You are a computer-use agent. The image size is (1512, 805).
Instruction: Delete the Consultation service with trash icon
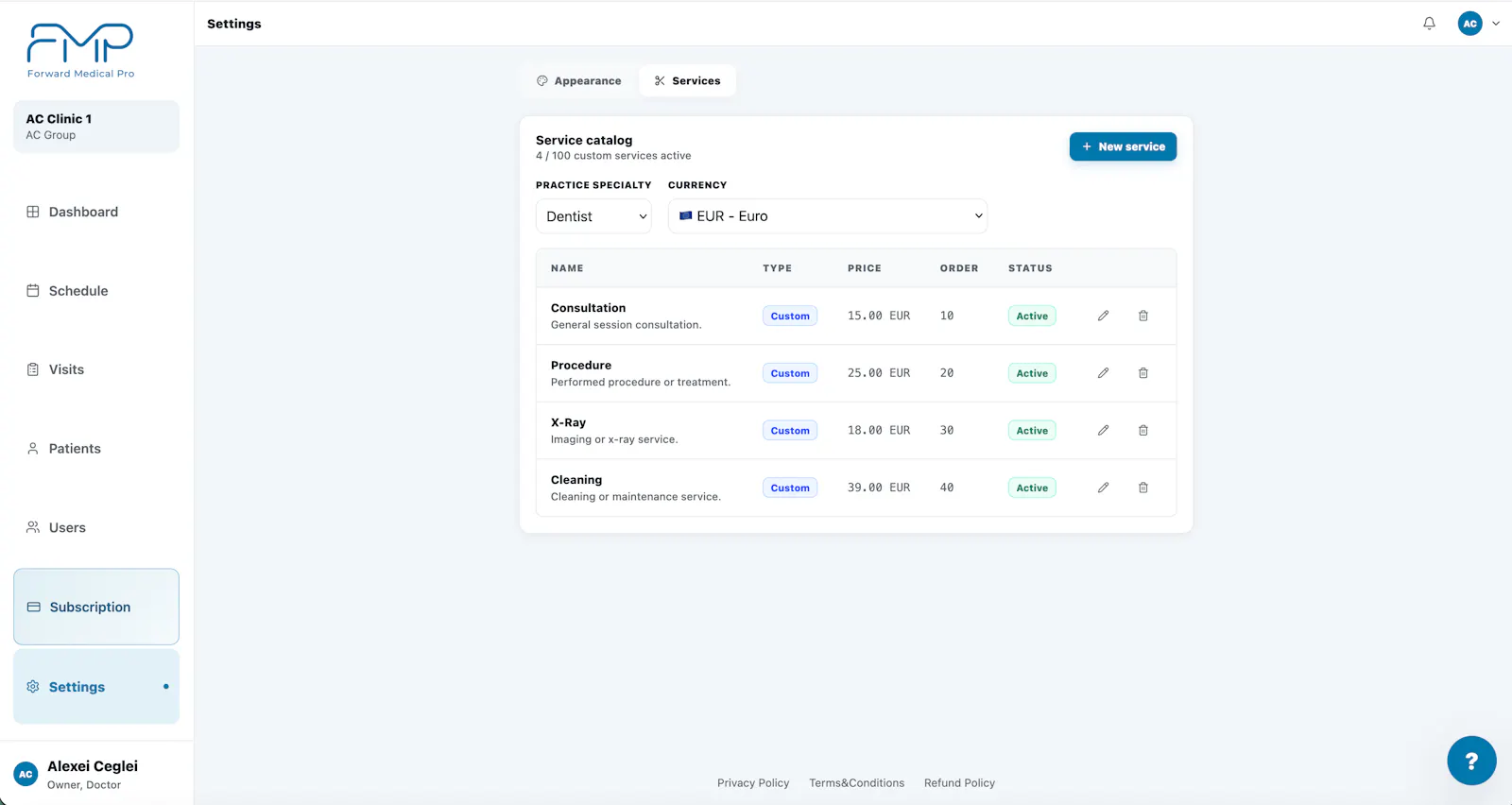[1143, 316]
